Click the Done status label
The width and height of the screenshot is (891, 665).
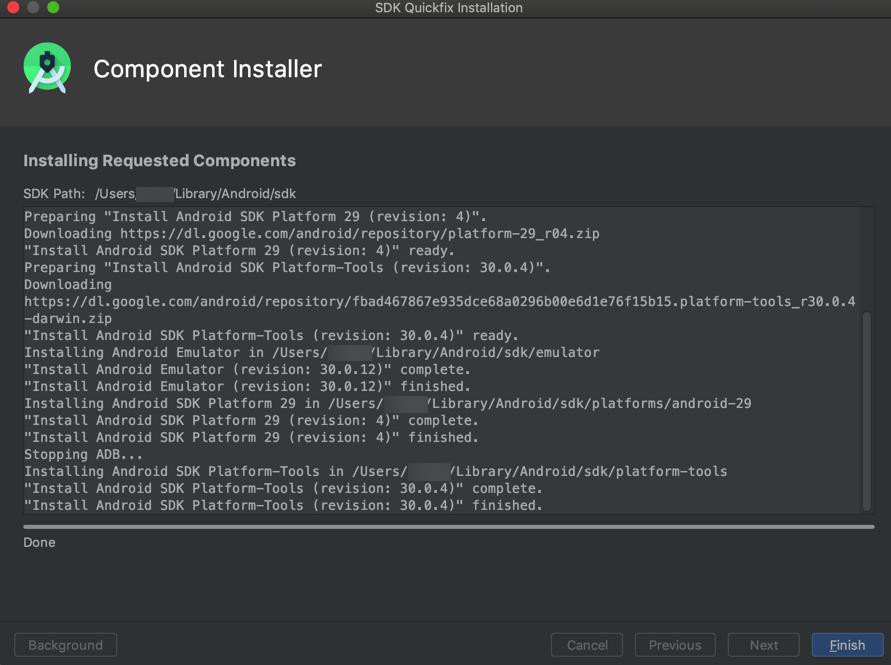pyautogui.click(x=39, y=542)
